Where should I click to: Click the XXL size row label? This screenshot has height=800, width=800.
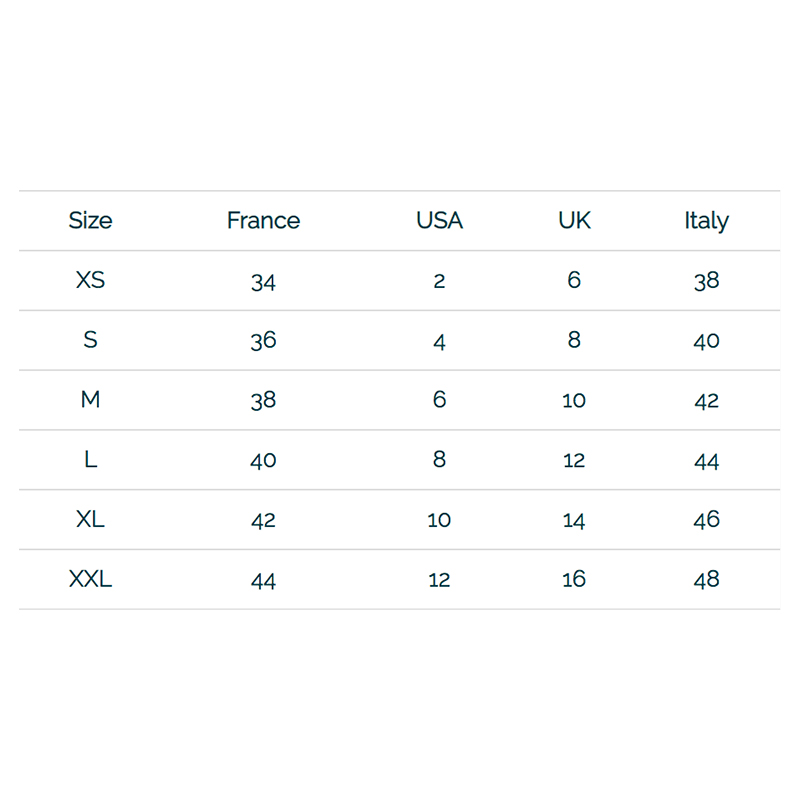(x=90, y=579)
